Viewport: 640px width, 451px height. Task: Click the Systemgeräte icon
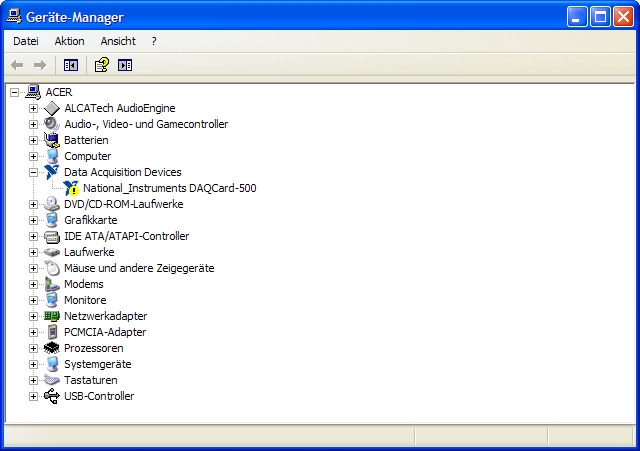click(52, 364)
